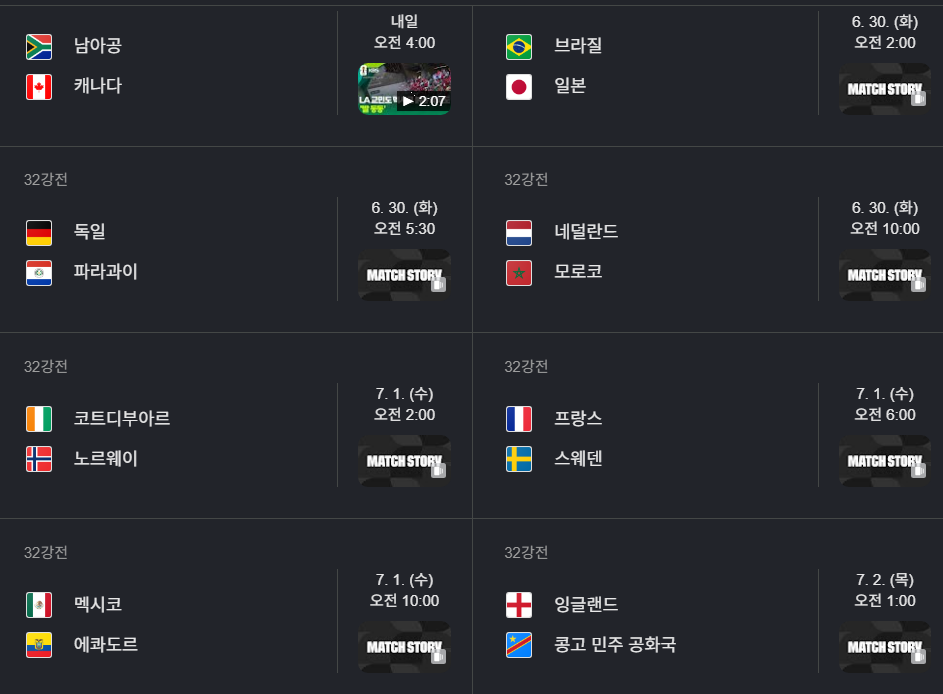Click the England flag icon
Screen dimensions: 943x694
click(519, 605)
